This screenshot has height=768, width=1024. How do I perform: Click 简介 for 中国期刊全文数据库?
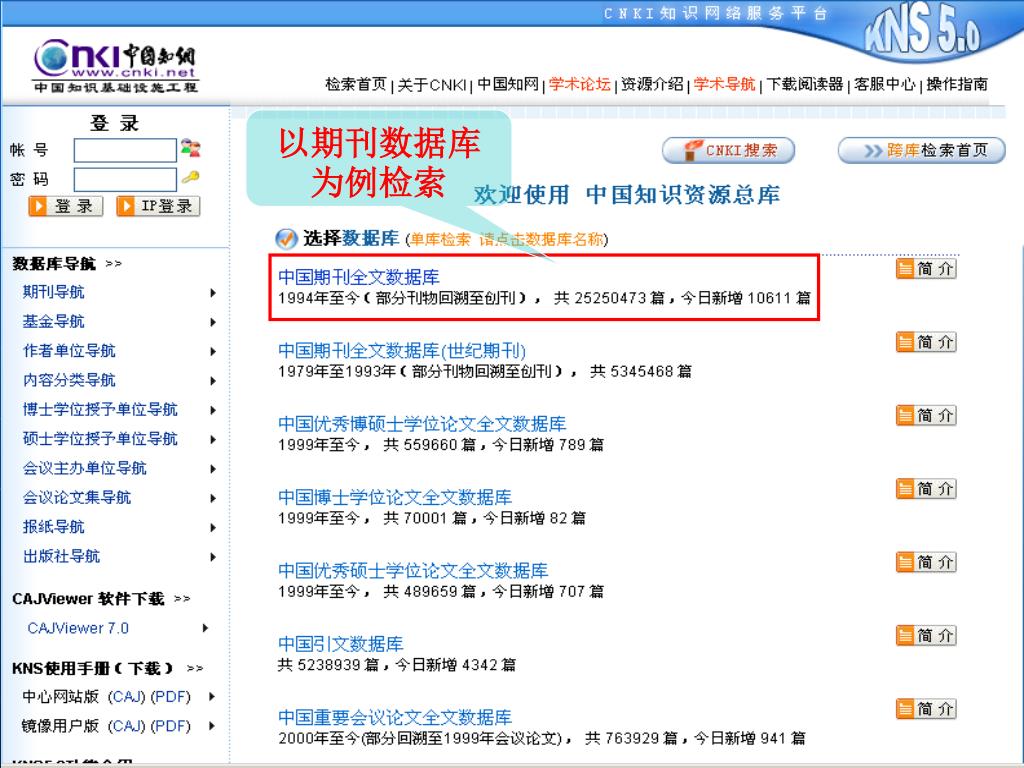926,268
